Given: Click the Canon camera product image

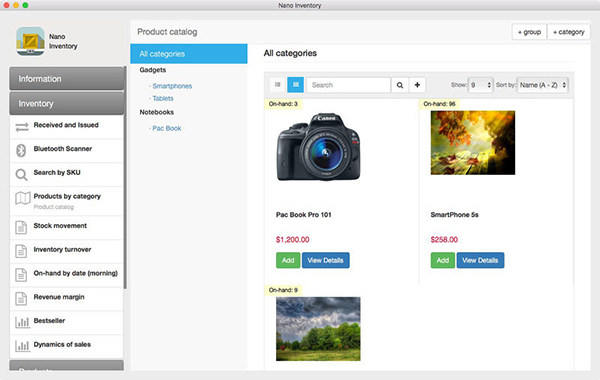Looking at the screenshot, I should click(318, 146).
